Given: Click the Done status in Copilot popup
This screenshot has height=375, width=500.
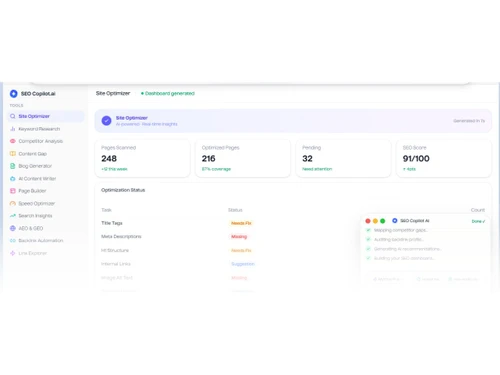Looking at the screenshot, I should [478, 221].
